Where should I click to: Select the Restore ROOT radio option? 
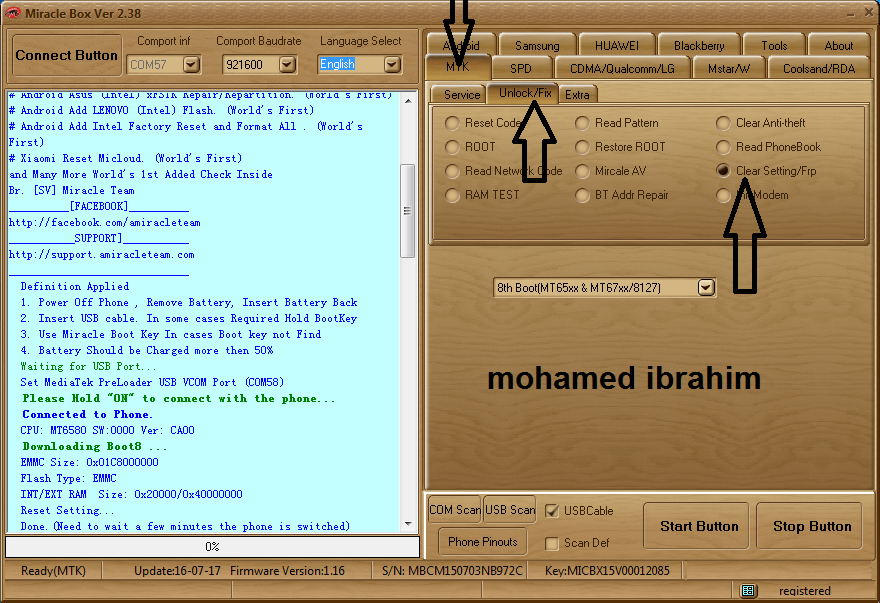(x=582, y=147)
